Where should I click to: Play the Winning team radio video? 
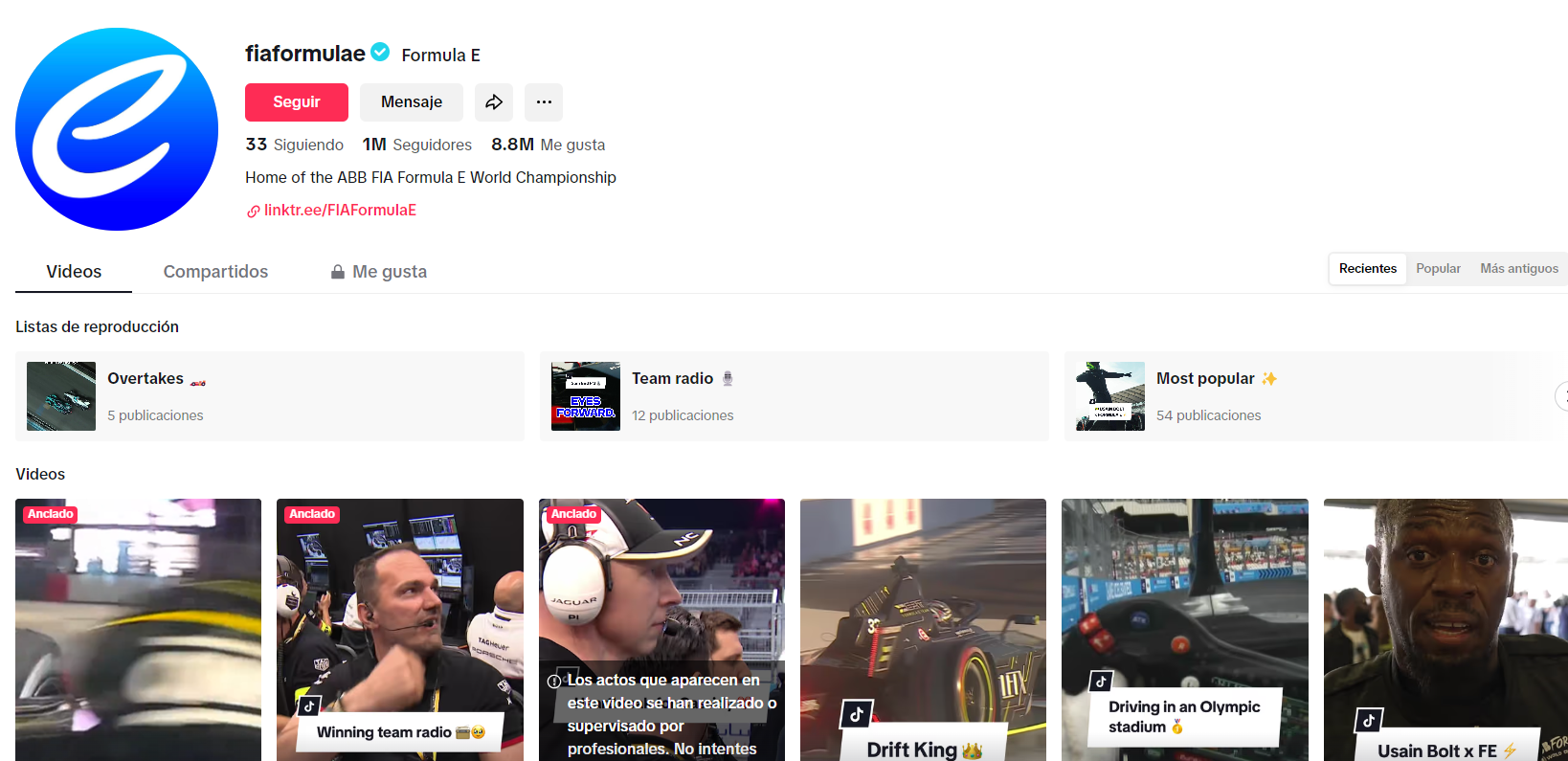point(400,630)
